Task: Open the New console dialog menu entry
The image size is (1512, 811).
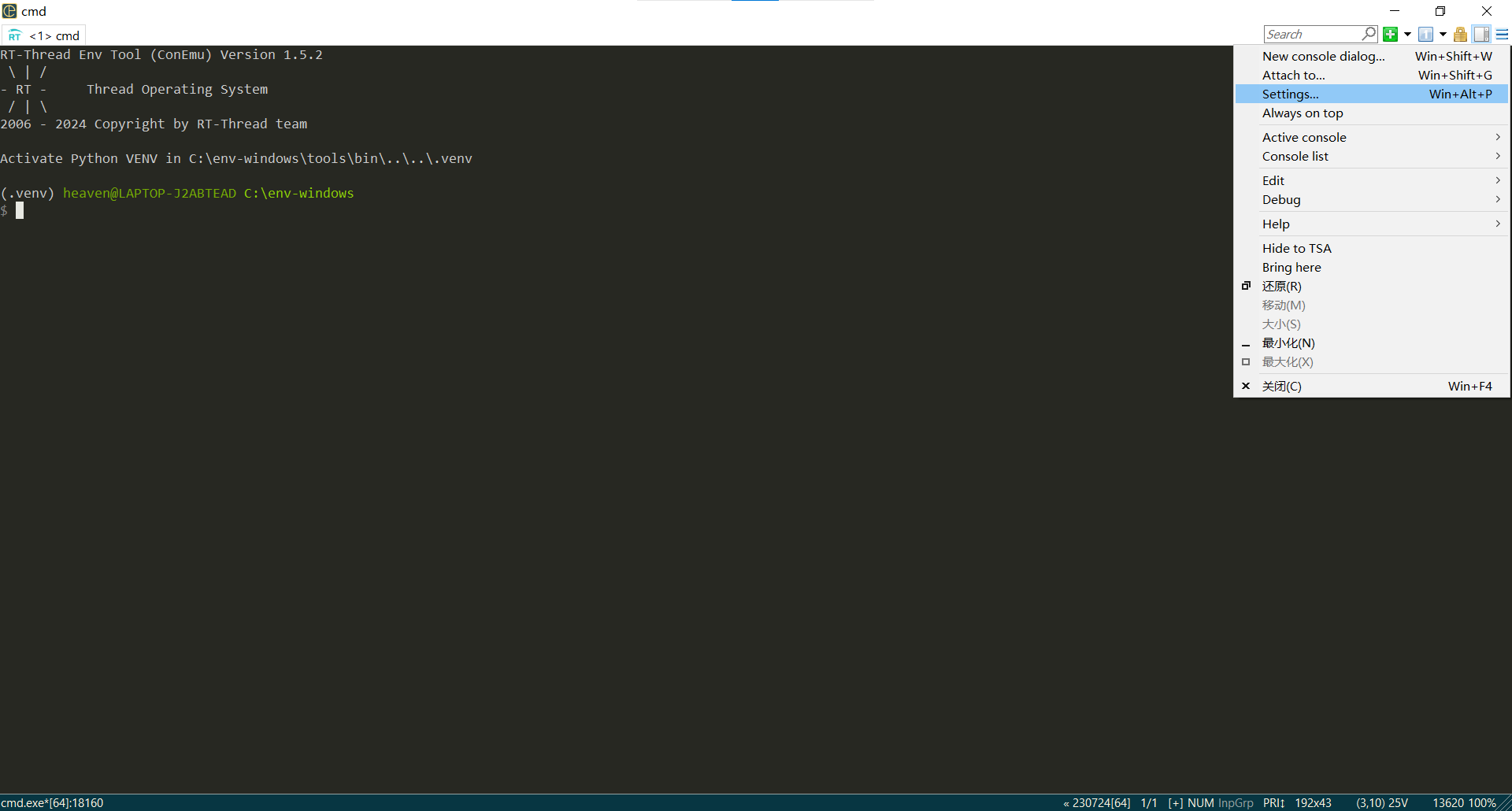Action: (1323, 55)
